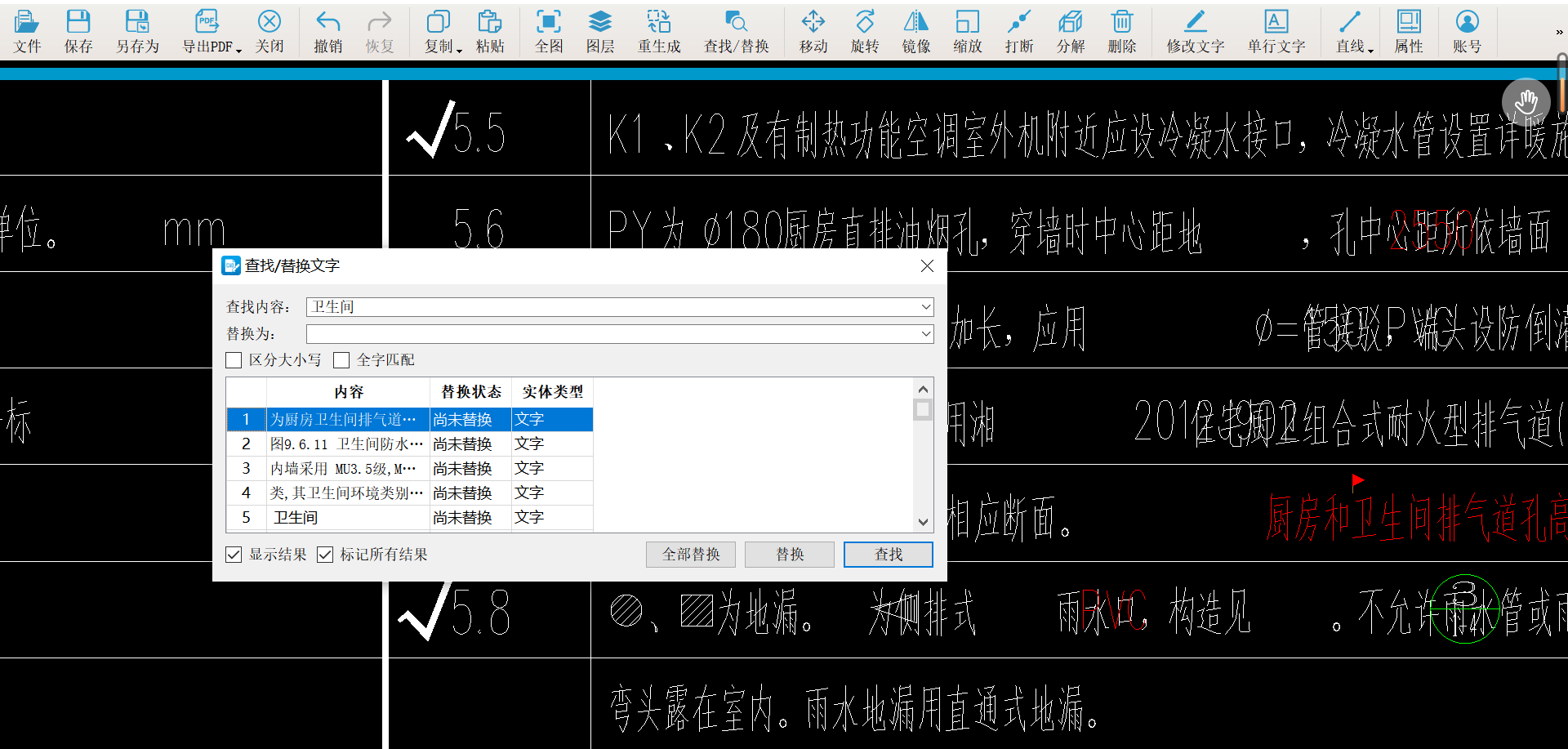Click the 保存 (Save) icon
Screen dimensions: 1568x749
point(78,32)
